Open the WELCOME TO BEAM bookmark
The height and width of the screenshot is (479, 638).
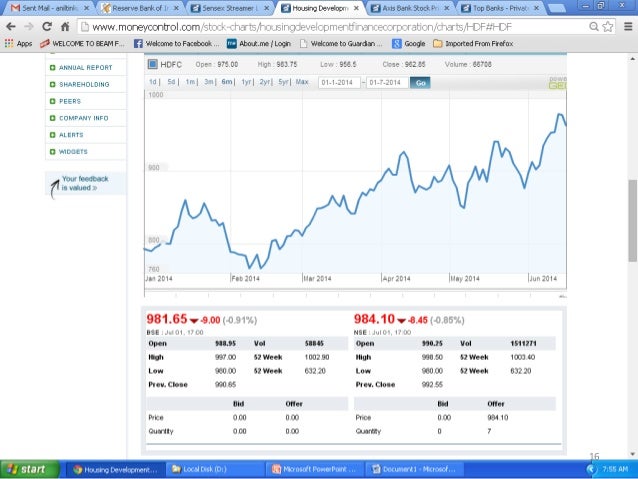83,44
